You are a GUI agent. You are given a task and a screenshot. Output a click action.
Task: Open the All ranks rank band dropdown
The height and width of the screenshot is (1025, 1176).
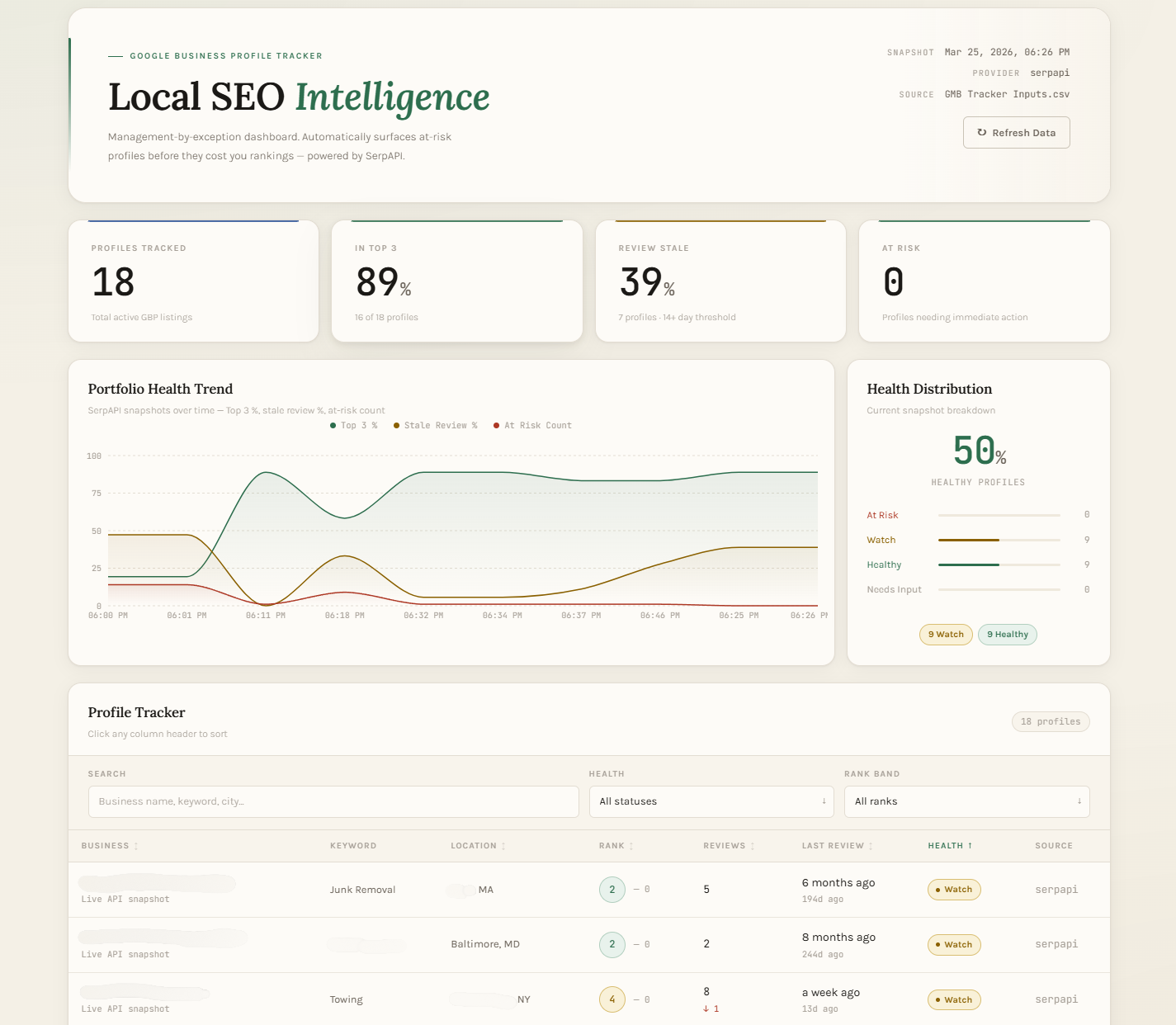pos(966,801)
